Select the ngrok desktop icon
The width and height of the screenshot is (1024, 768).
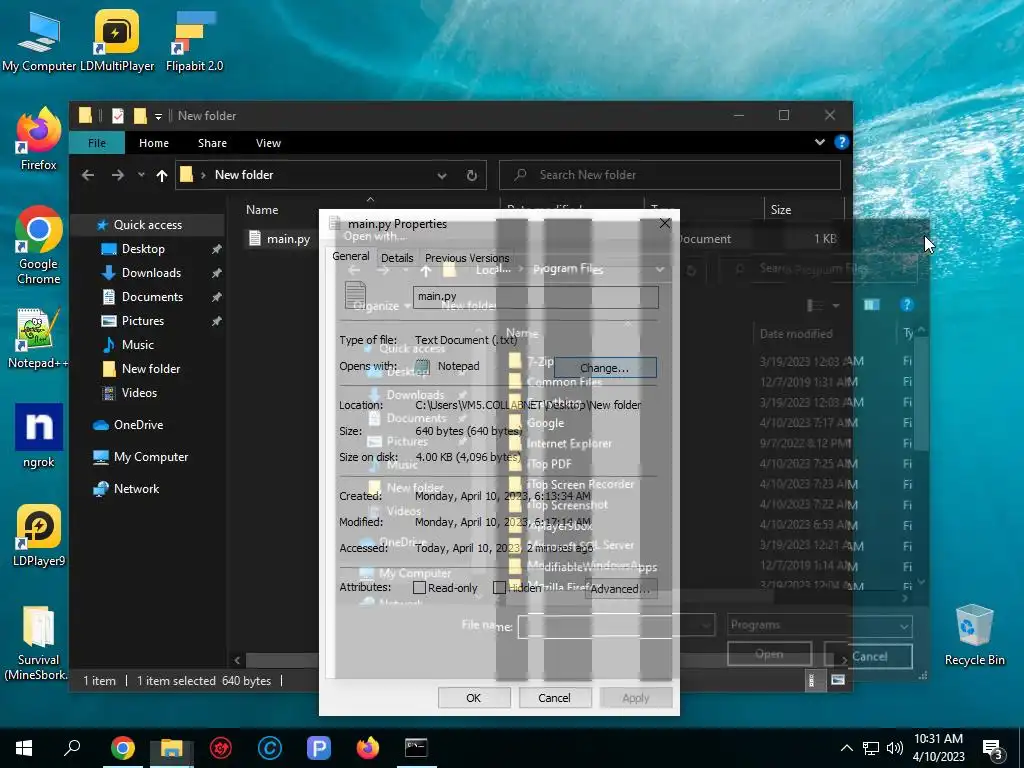pos(39,436)
